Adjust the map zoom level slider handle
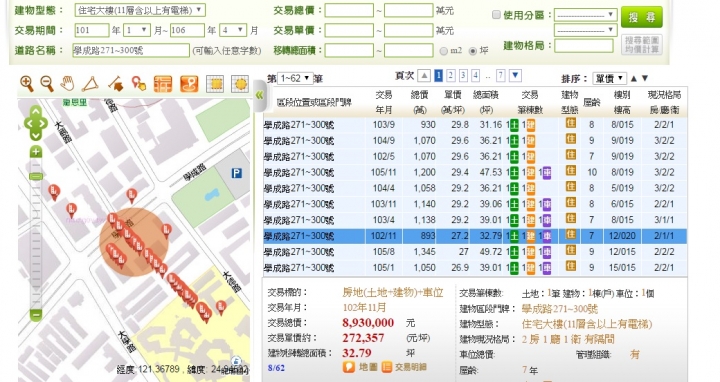This screenshot has height=382, width=720. pos(36,176)
